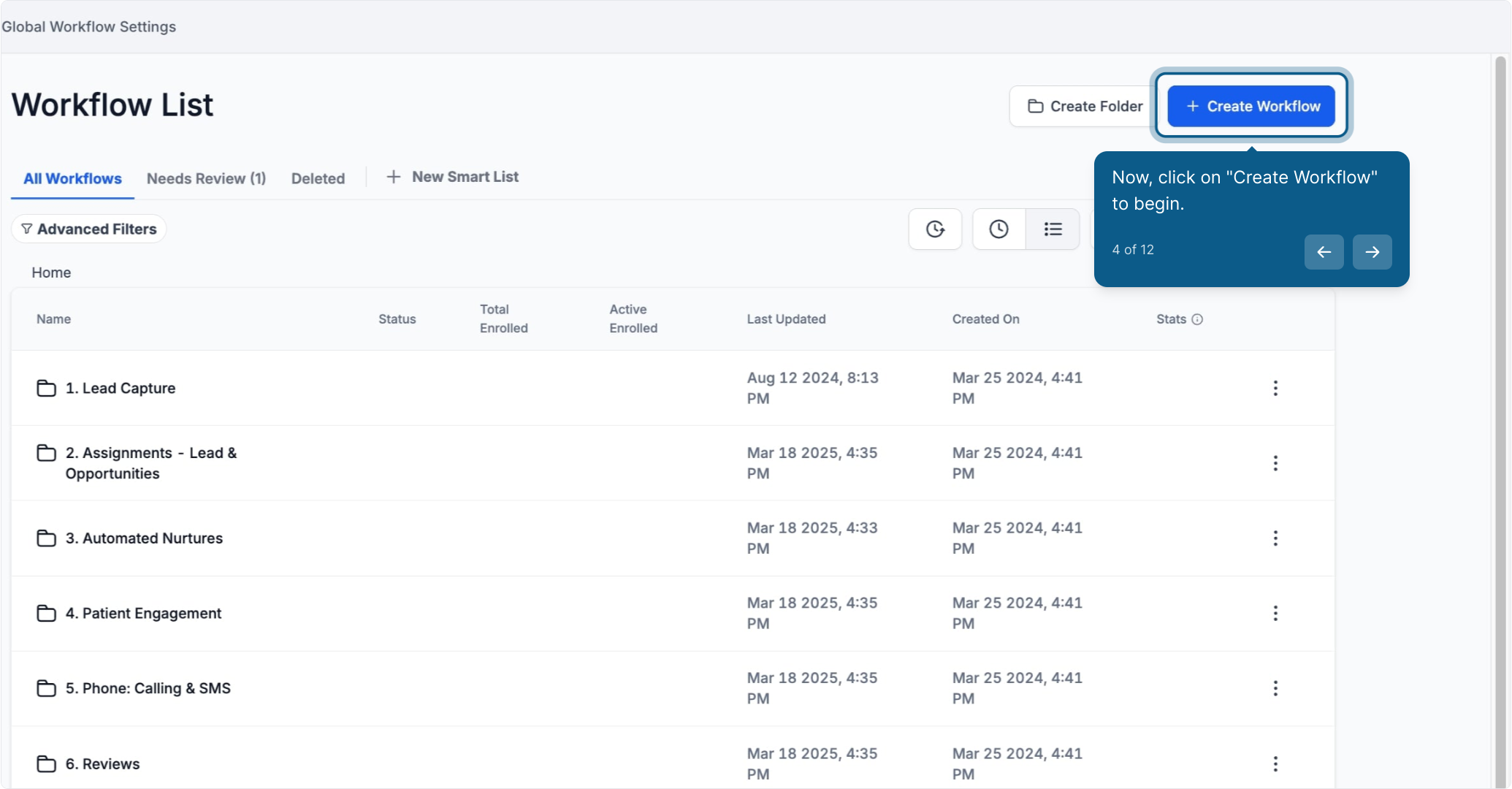
Task: Select the clock view icon
Action: coord(999,229)
